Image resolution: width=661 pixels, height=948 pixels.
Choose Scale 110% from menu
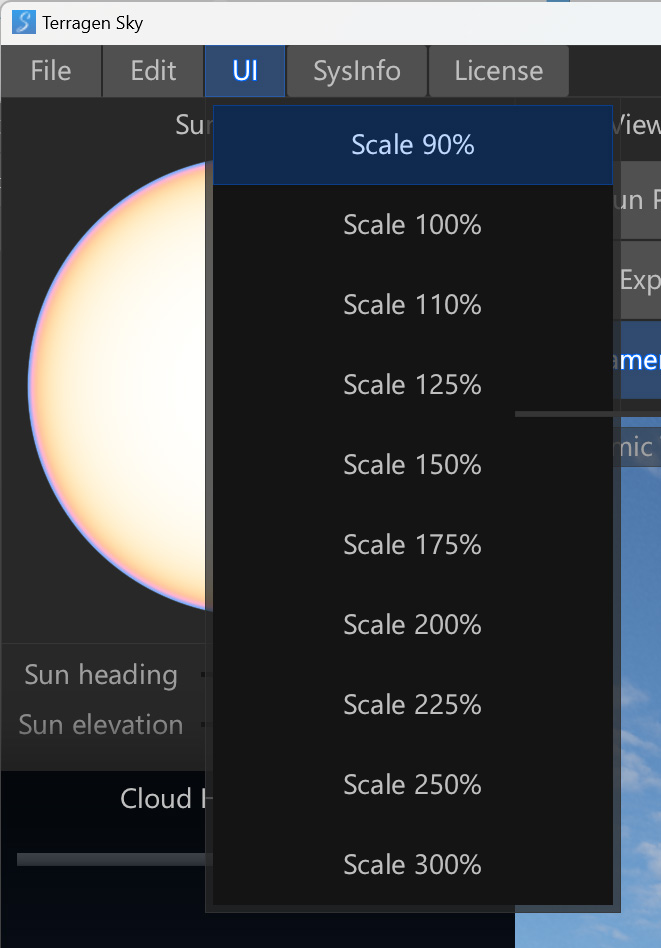(412, 305)
